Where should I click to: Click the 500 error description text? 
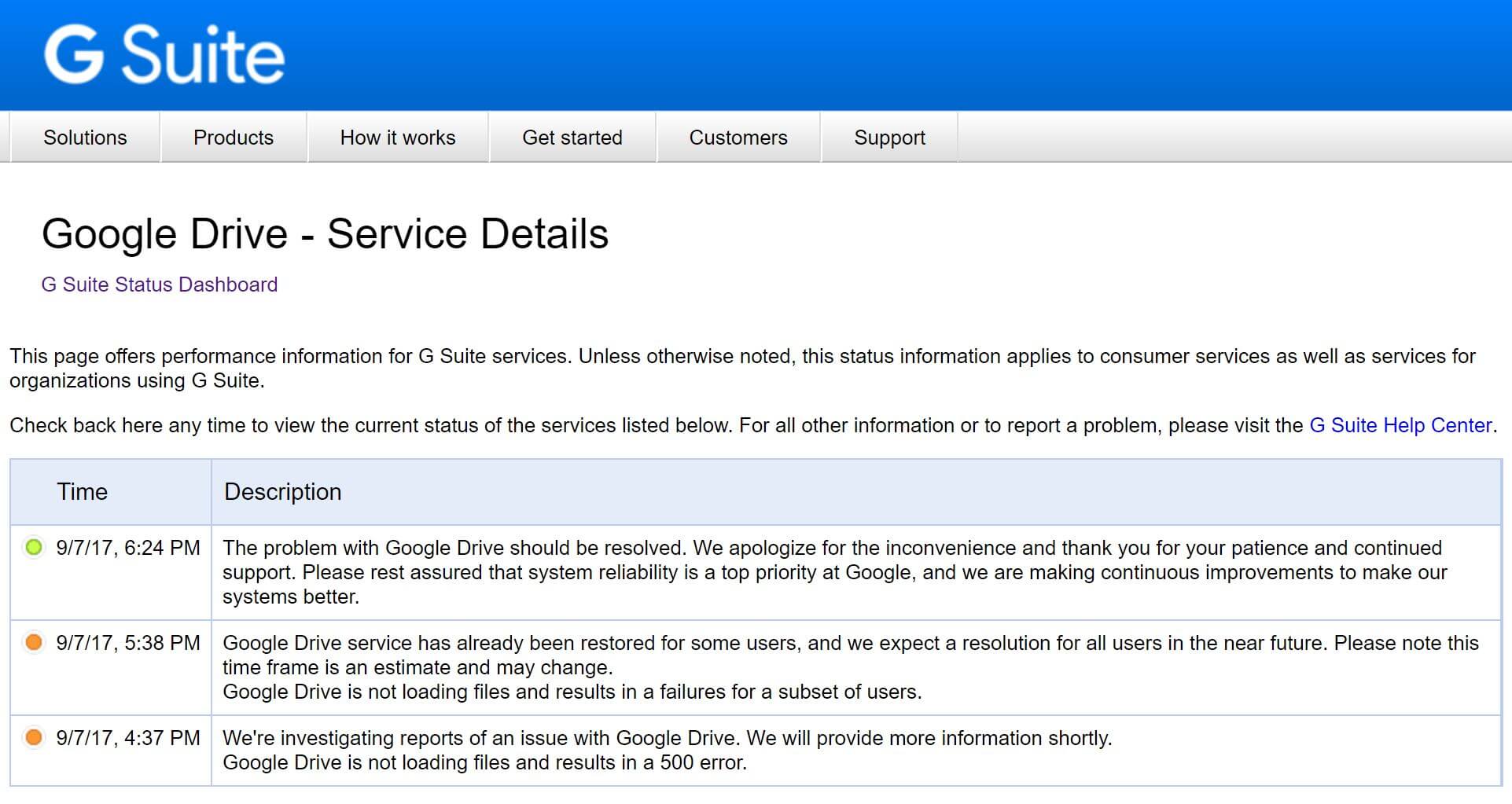484,762
